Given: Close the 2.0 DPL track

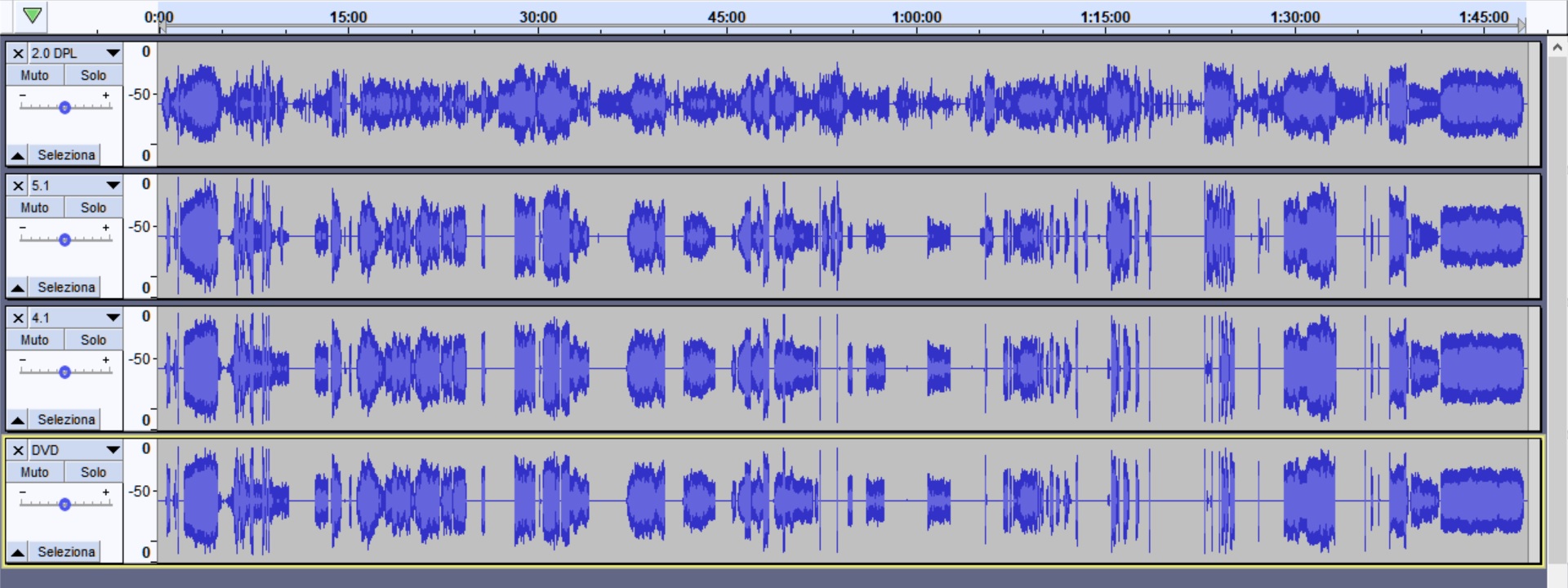Looking at the screenshot, I should (18, 53).
